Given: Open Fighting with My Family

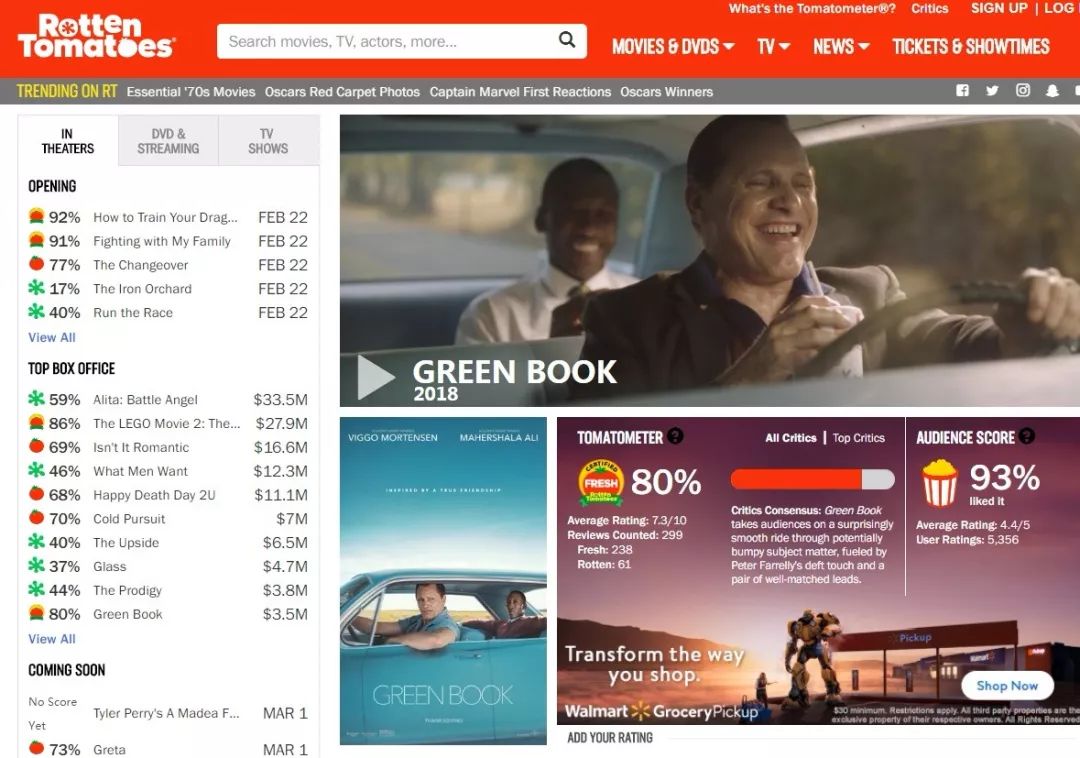Looking at the screenshot, I should click(162, 241).
